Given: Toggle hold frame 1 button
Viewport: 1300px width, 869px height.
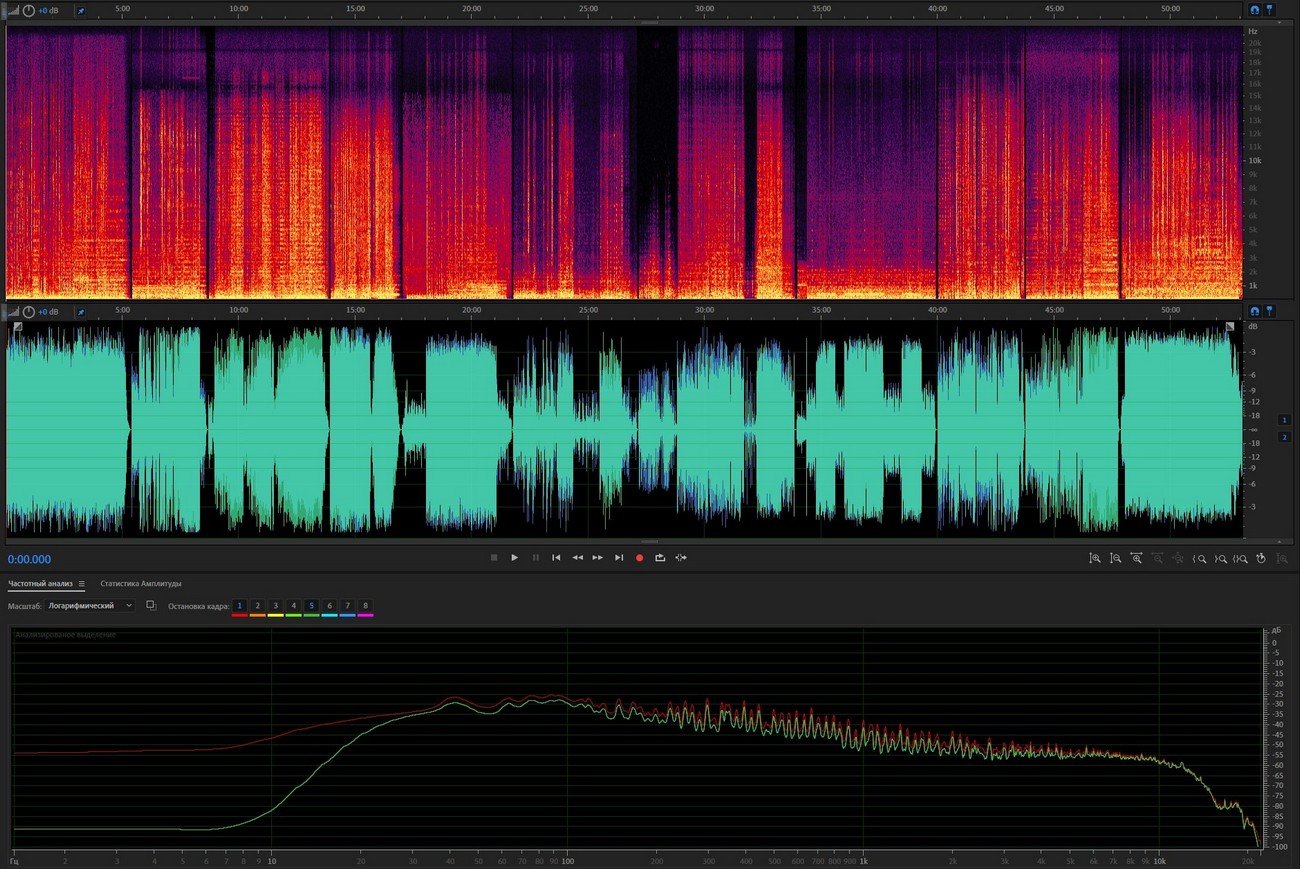Looking at the screenshot, I should [239, 606].
